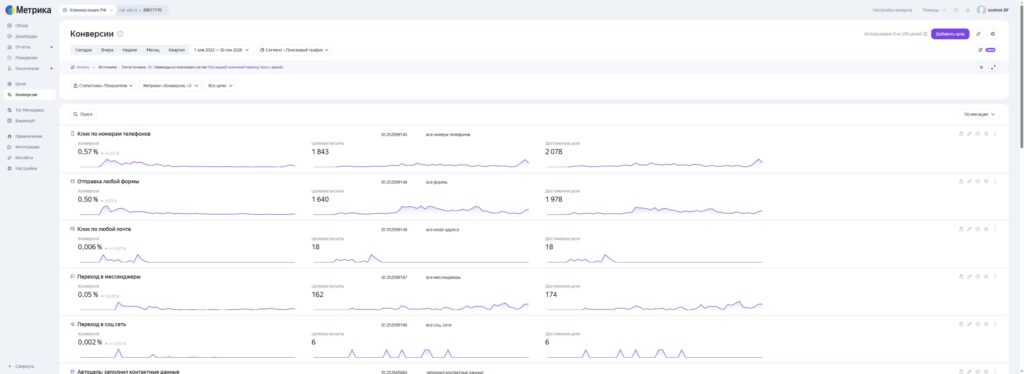Click the 0,57 % conversion value

pyautogui.click(x=88, y=151)
